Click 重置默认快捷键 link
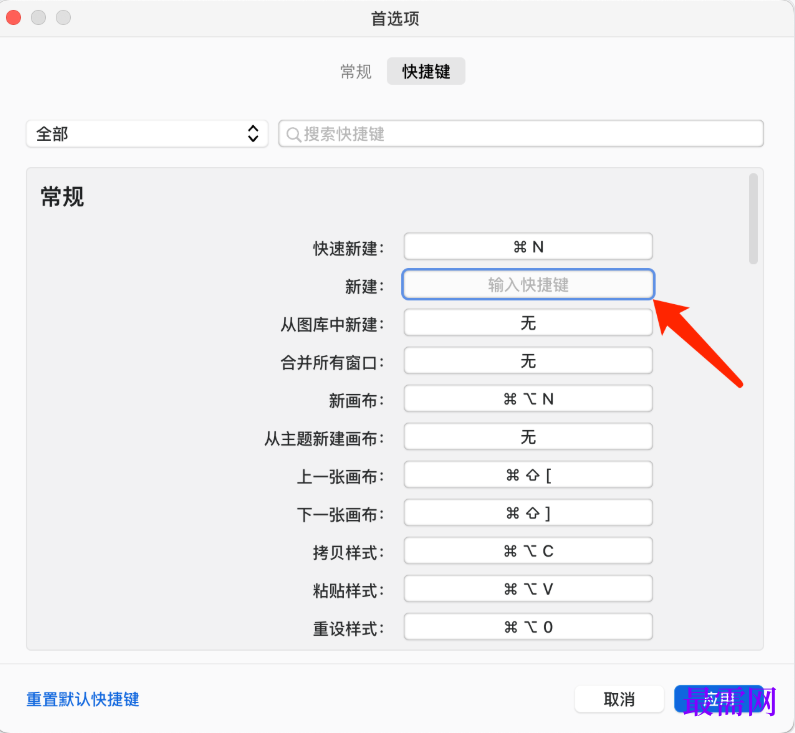Screen dimensions: 795x733 [83, 700]
